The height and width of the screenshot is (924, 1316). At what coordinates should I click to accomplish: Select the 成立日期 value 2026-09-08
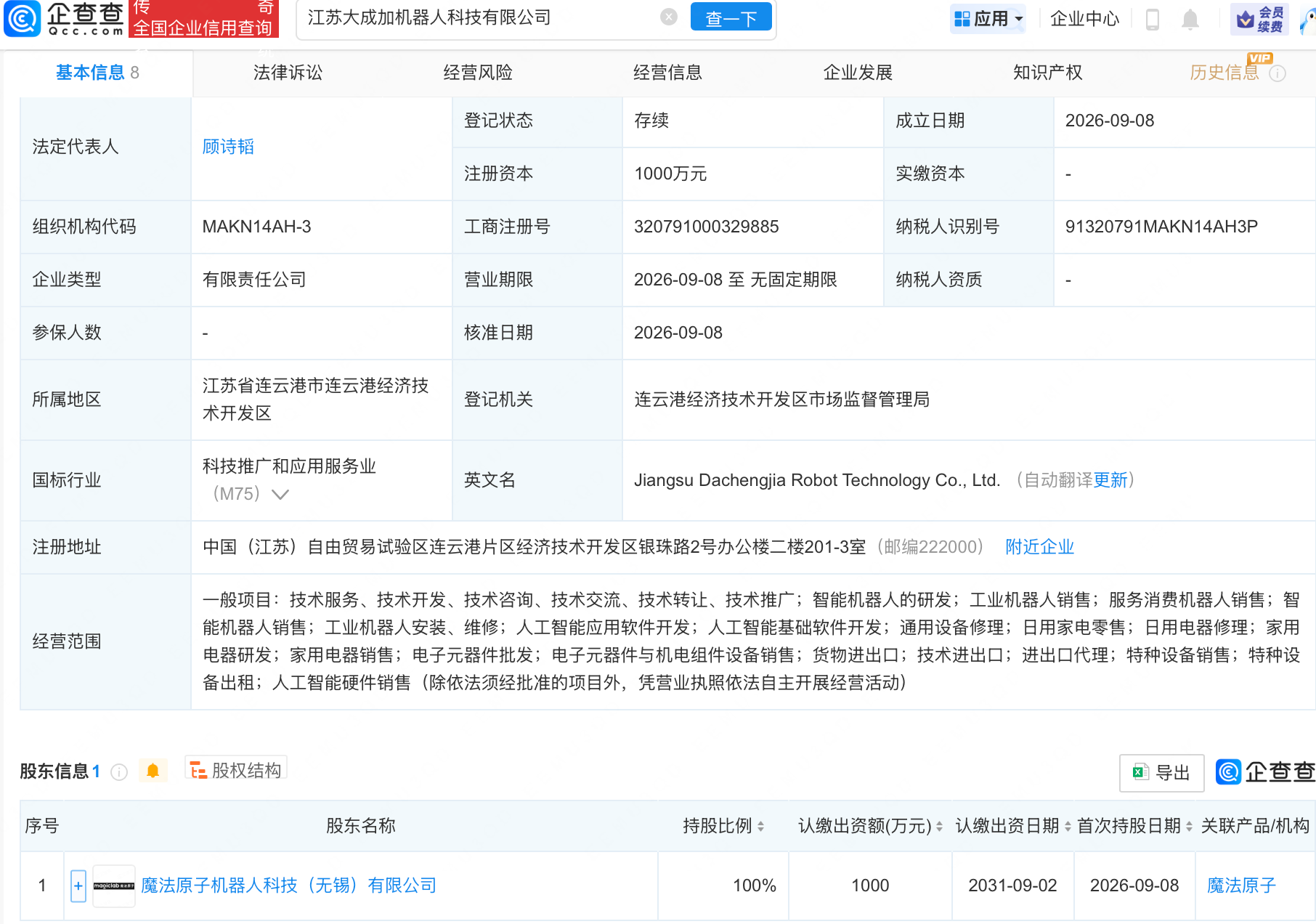pyautogui.click(x=1110, y=121)
